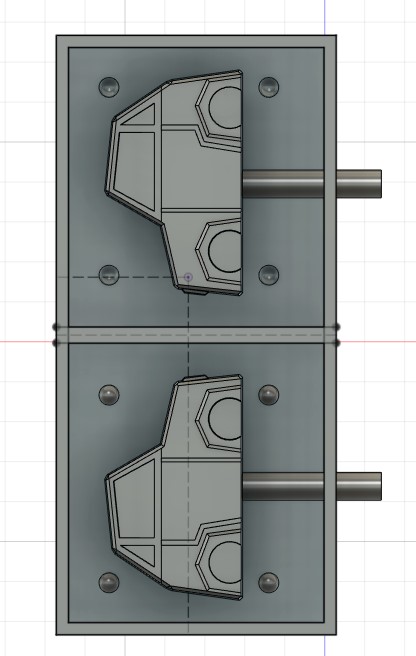416x656 pixels.
Task: Select the bottom-right alignment pin in lower mold half
Action: pos(269,582)
